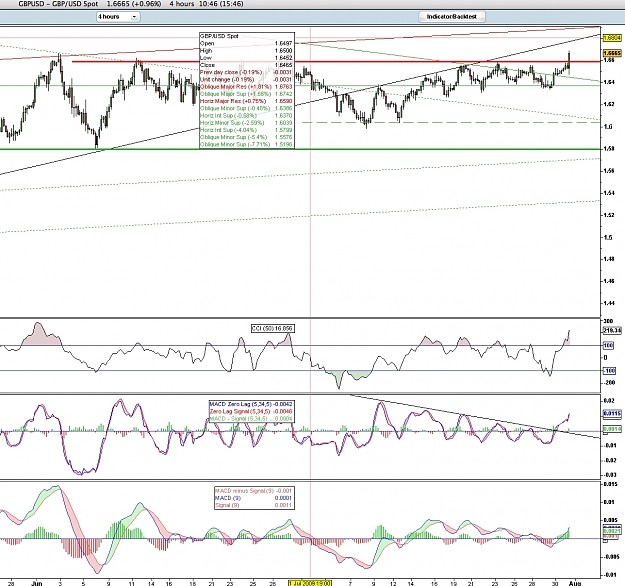Click the Oblique Major Sup (+1.68%) row

click(246, 94)
